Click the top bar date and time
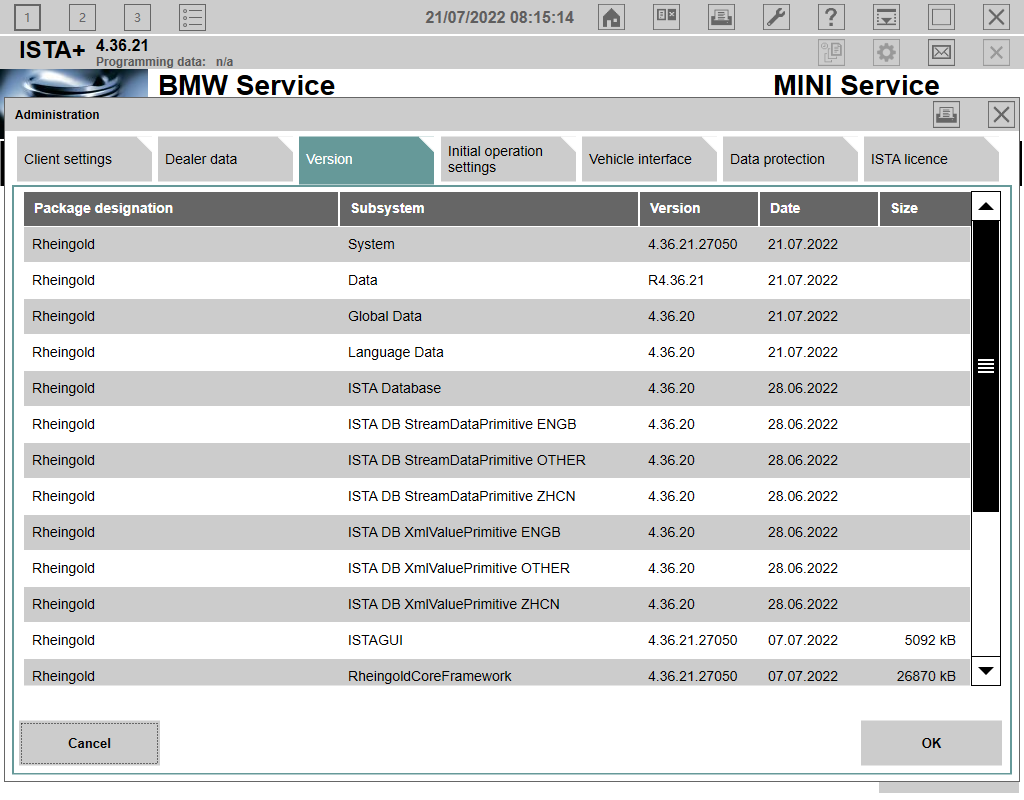This screenshot has width=1024, height=800. point(500,18)
